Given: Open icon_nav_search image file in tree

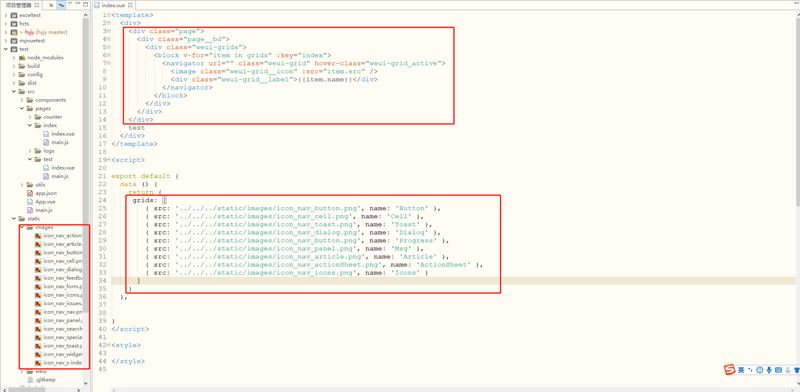Looking at the screenshot, I should (x=63, y=329).
